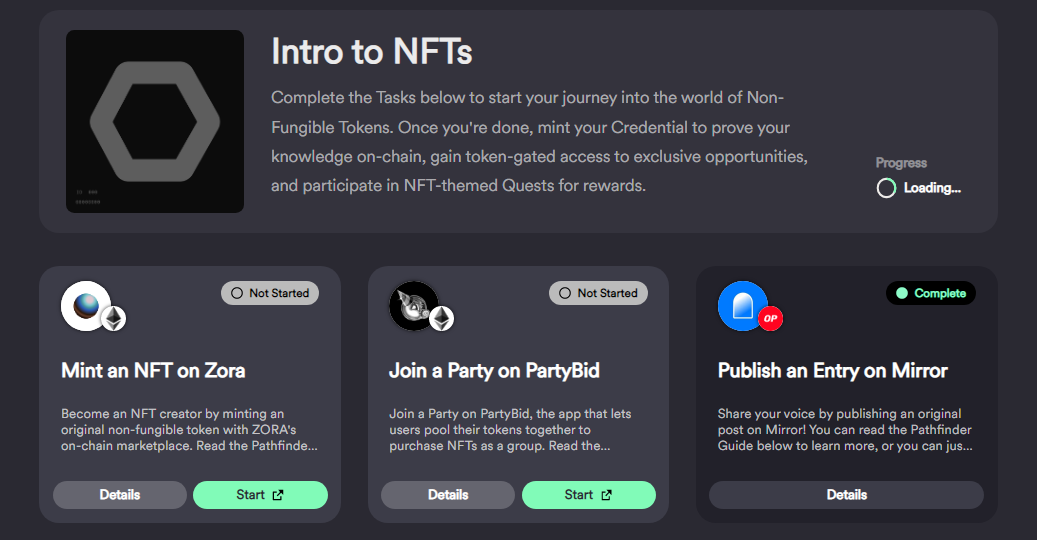
Task: Click the external-link icon on PartyBid Start
Action: tap(606, 495)
